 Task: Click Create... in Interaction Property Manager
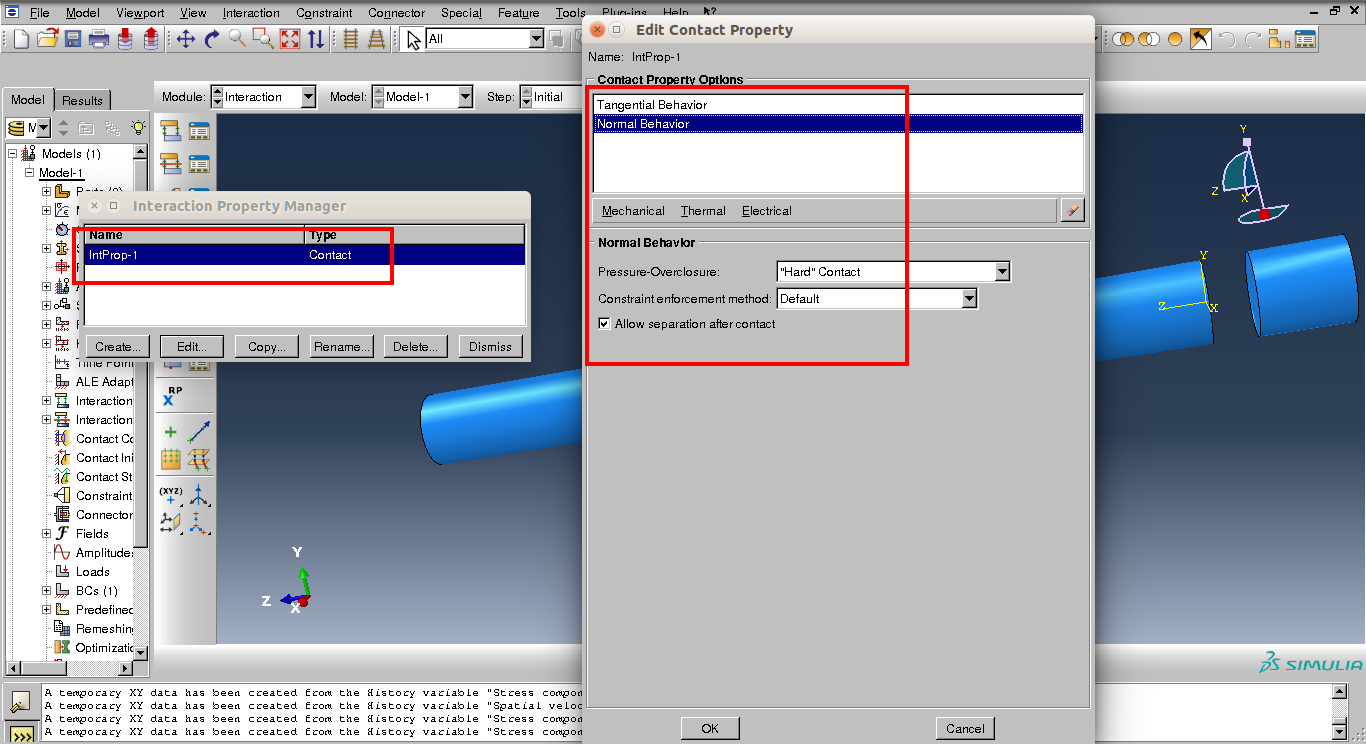(x=118, y=346)
